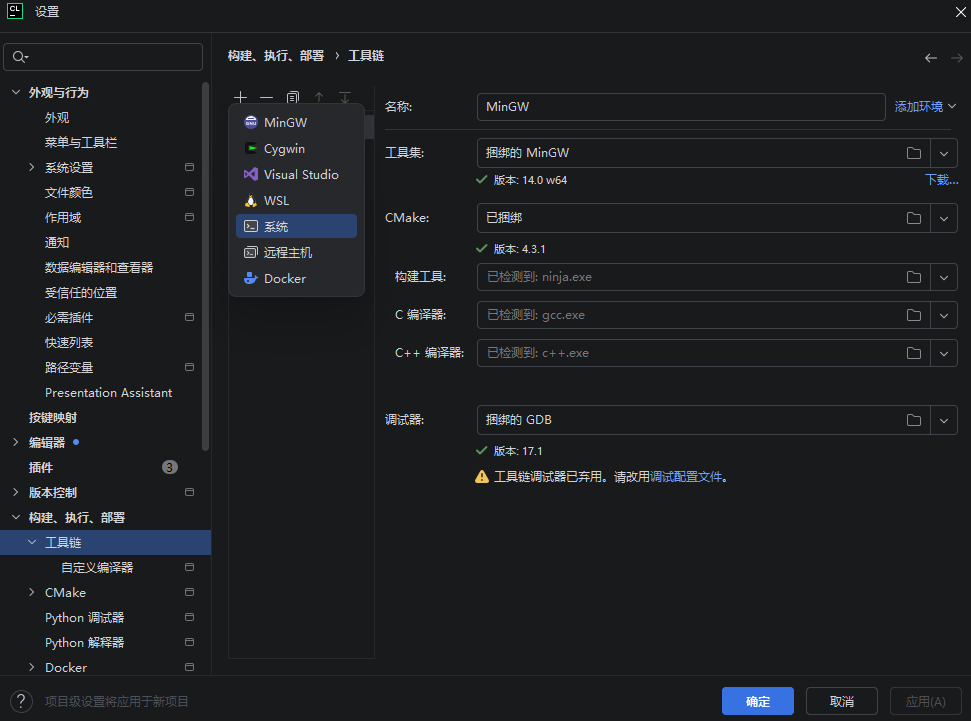The height and width of the screenshot is (721, 971).
Task: Click the add toolchain plus icon
Action: point(241,97)
